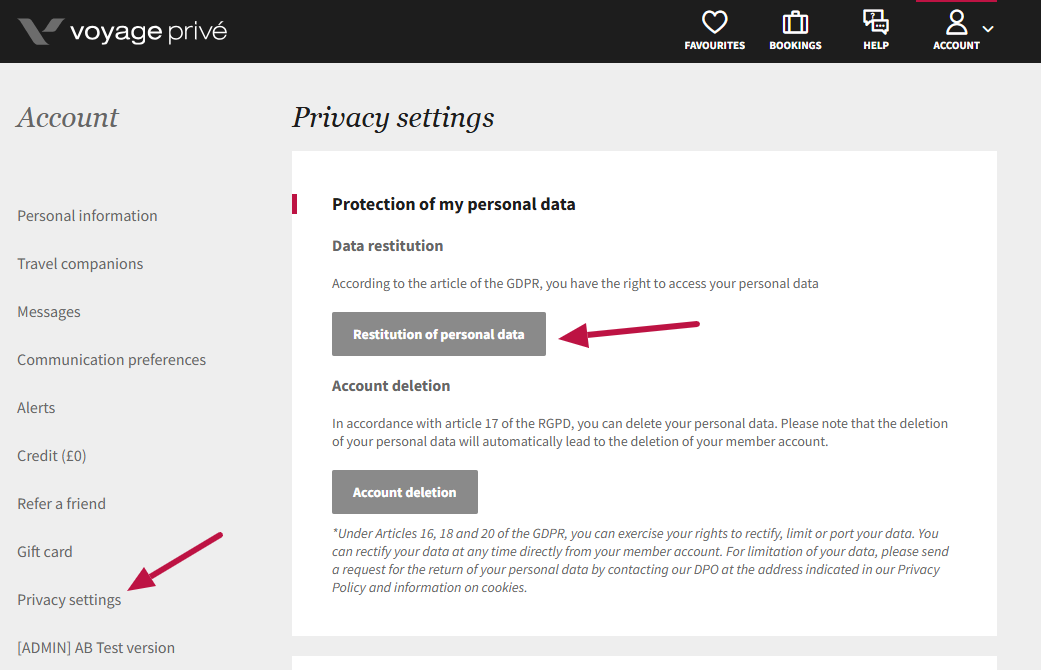Click the Help chat icon
The height and width of the screenshot is (670, 1041).
pos(875,23)
